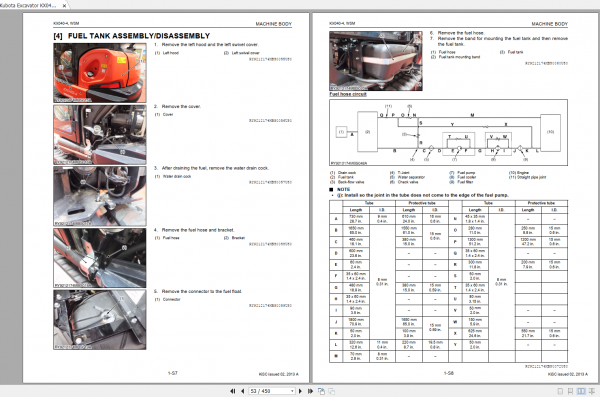Go to the previous page
The height and width of the screenshot is (397, 600).
[243, 391]
